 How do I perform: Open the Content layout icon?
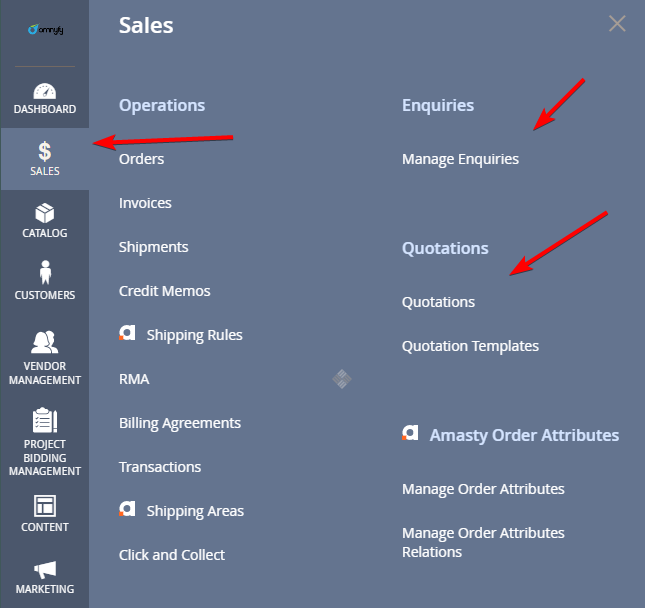point(44,506)
